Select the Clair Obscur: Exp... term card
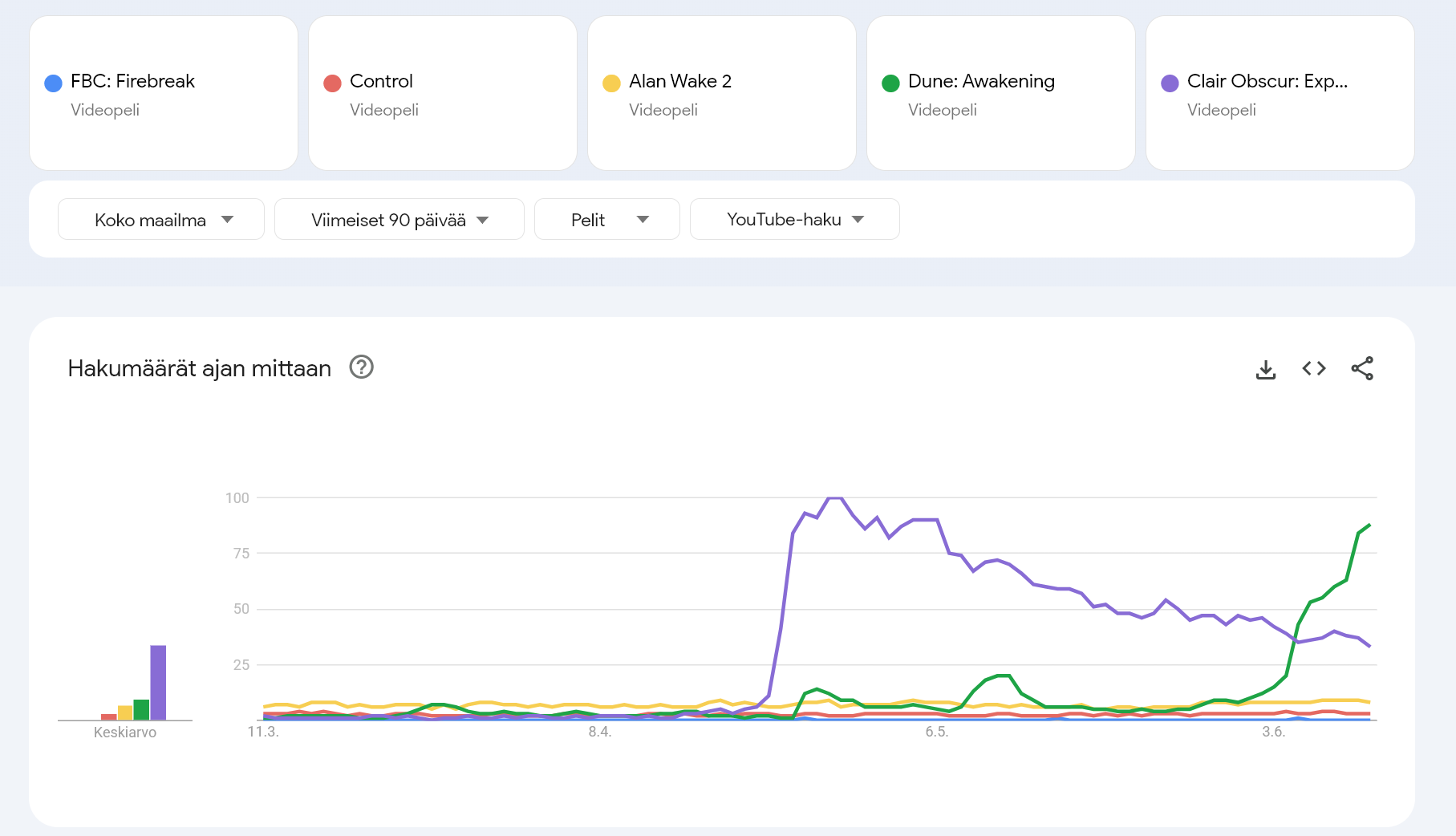1456x836 pixels. point(1280,93)
